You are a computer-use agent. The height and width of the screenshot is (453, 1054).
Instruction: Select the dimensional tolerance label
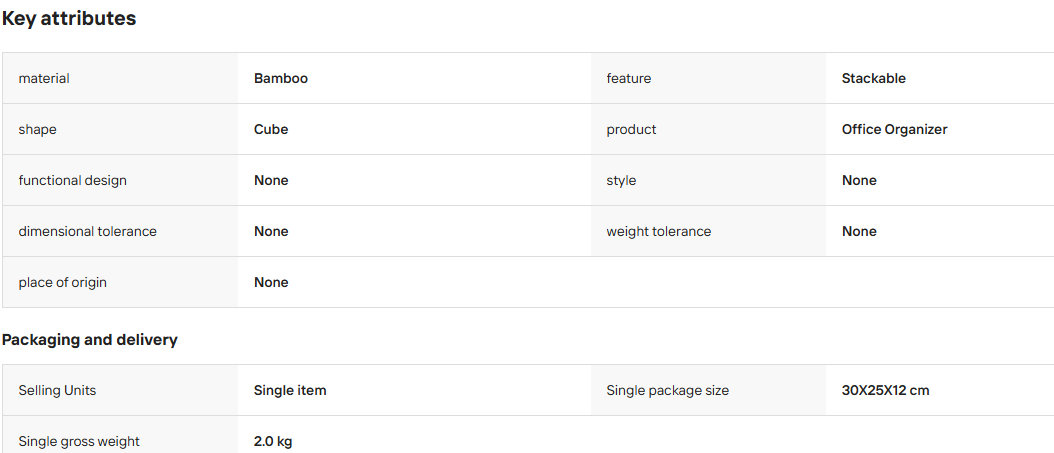tap(87, 232)
